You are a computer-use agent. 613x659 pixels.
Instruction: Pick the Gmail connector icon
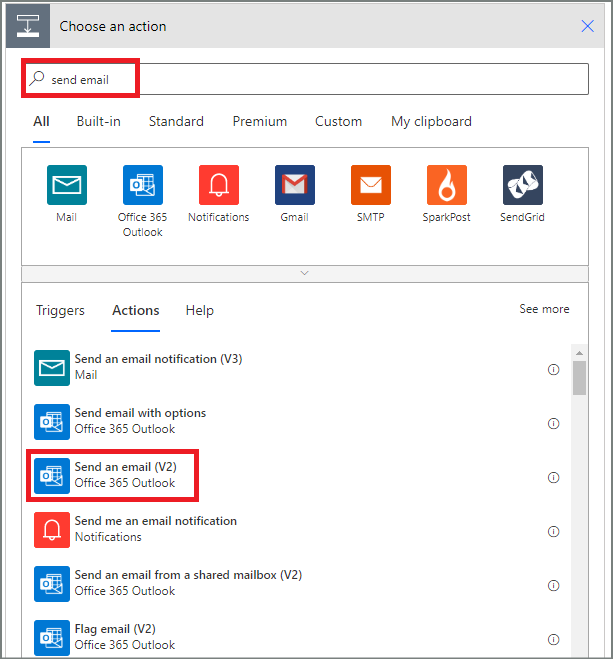pos(295,185)
